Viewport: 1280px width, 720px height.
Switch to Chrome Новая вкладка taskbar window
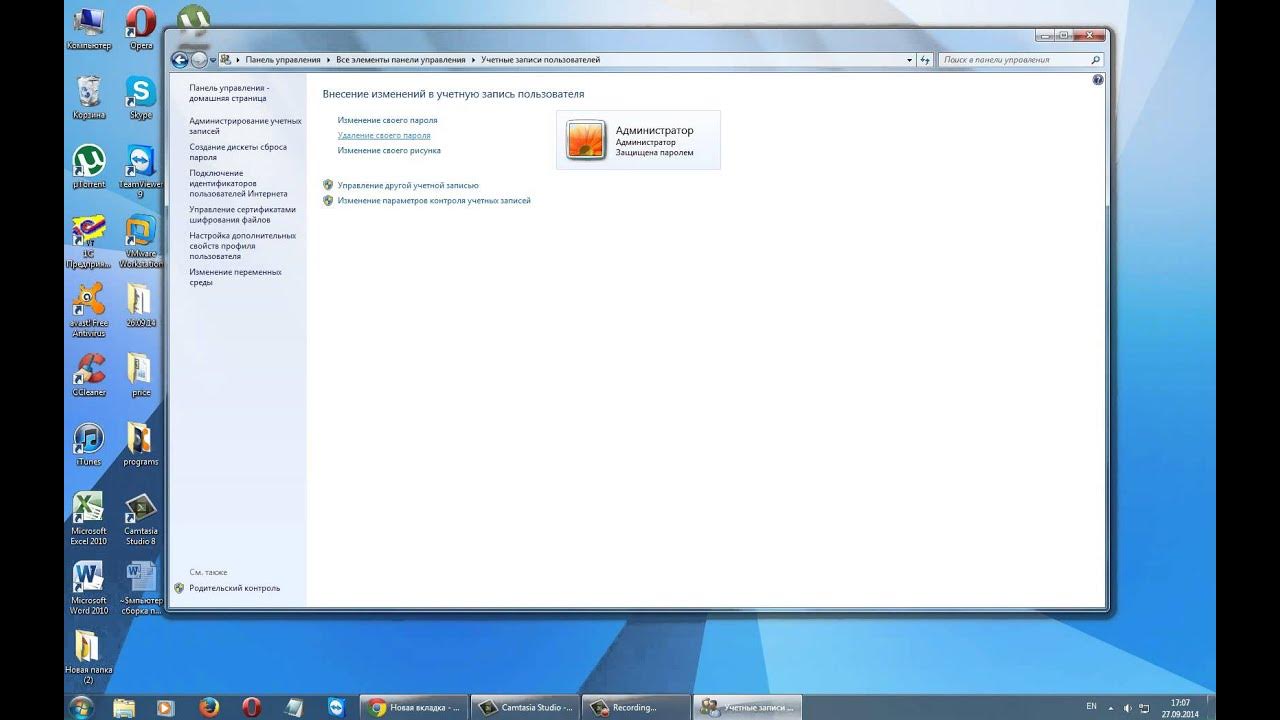coord(414,707)
